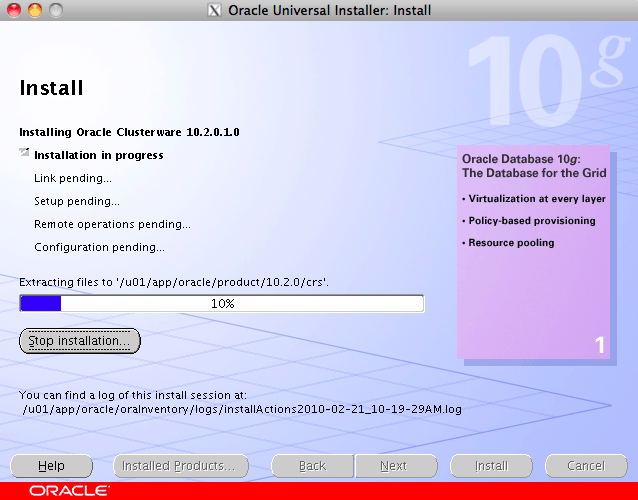Click the page number 1 on the info panel
Image resolution: width=638 pixels, height=500 pixels.
tap(599, 346)
